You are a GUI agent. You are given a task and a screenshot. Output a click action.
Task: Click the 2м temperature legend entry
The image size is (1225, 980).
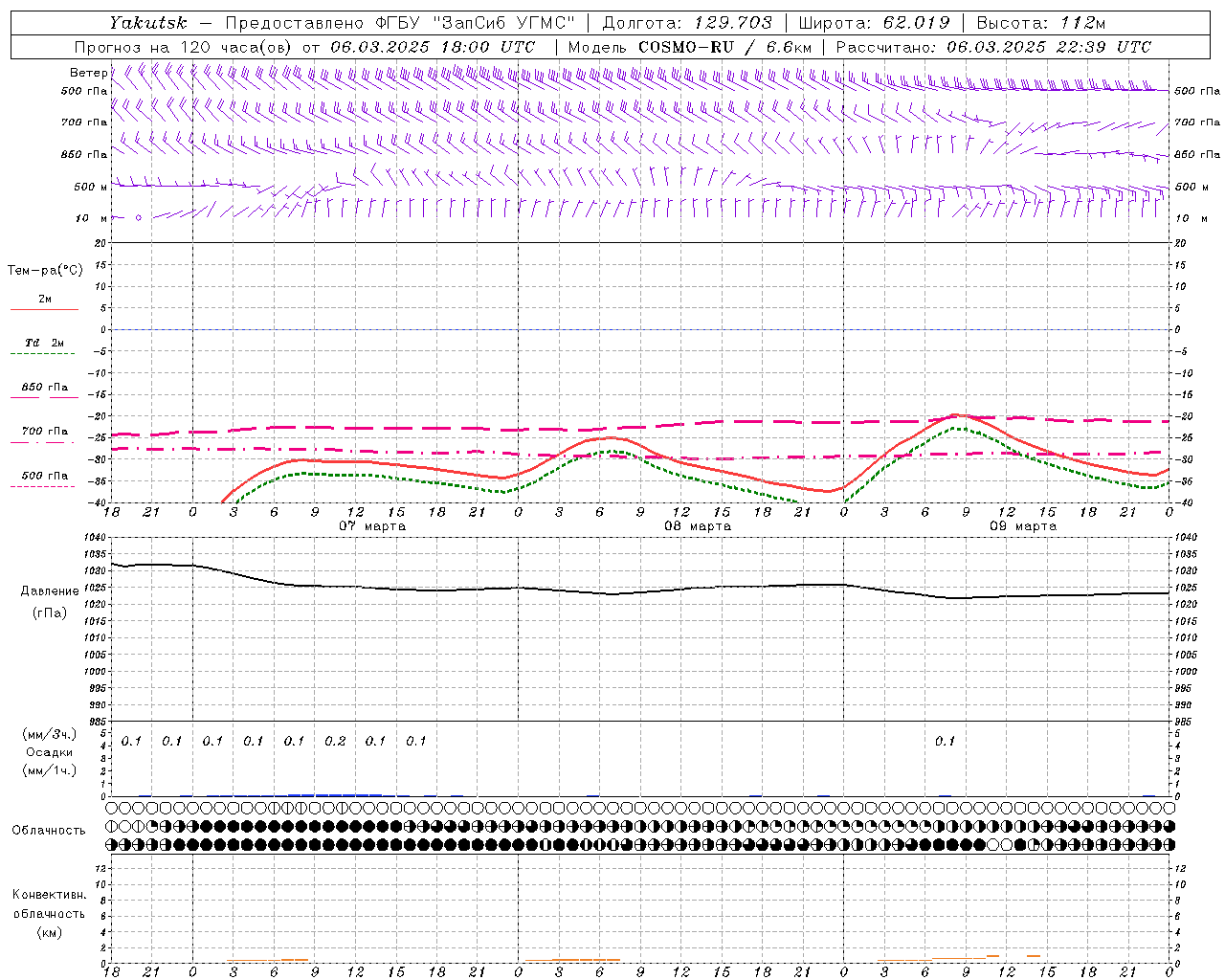tap(44, 301)
